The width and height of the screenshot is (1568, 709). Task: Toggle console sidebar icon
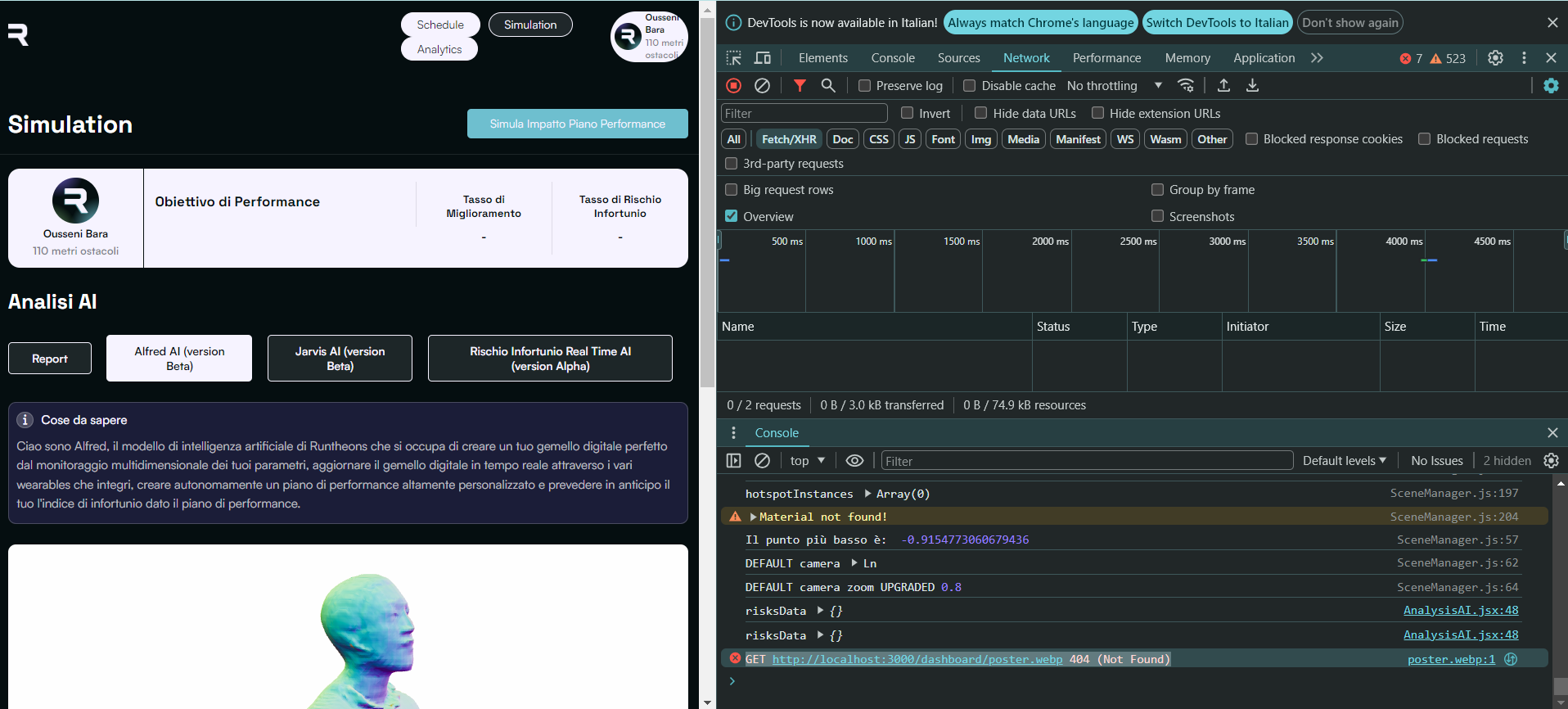[734, 461]
